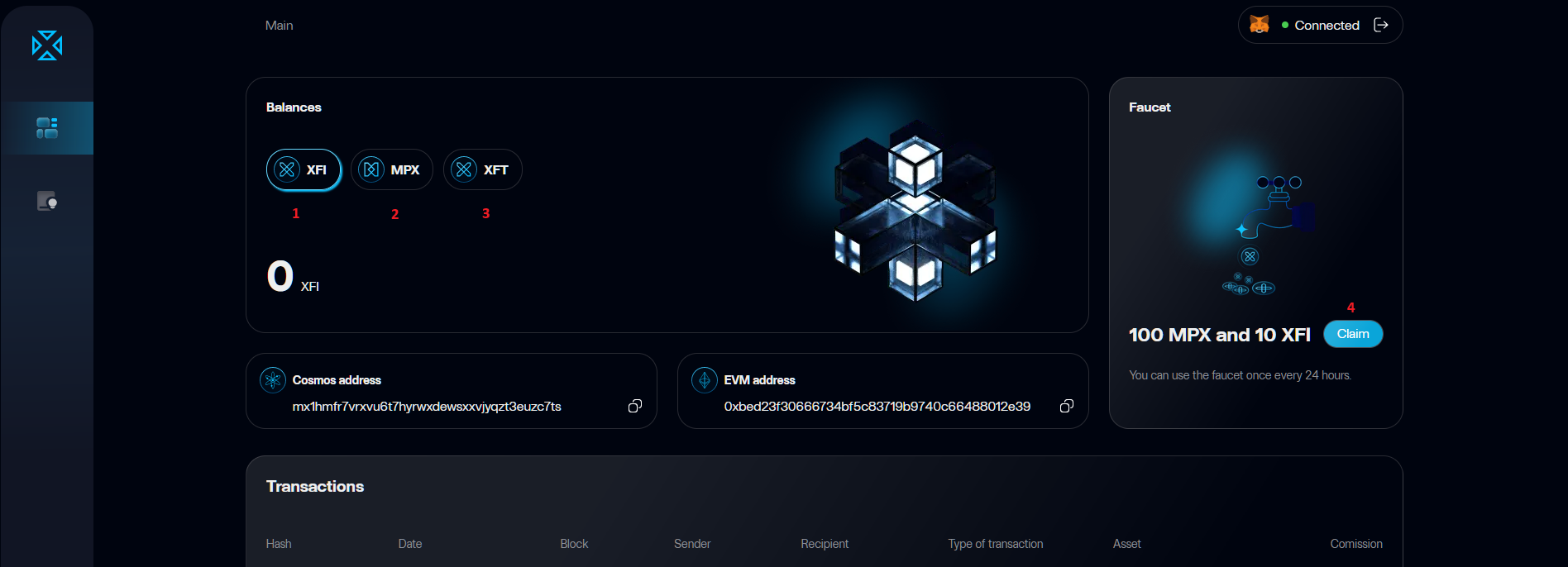Switch to the MPX balance tab
The width and height of the screenshot is (1568, 567).
pos(392,169)
